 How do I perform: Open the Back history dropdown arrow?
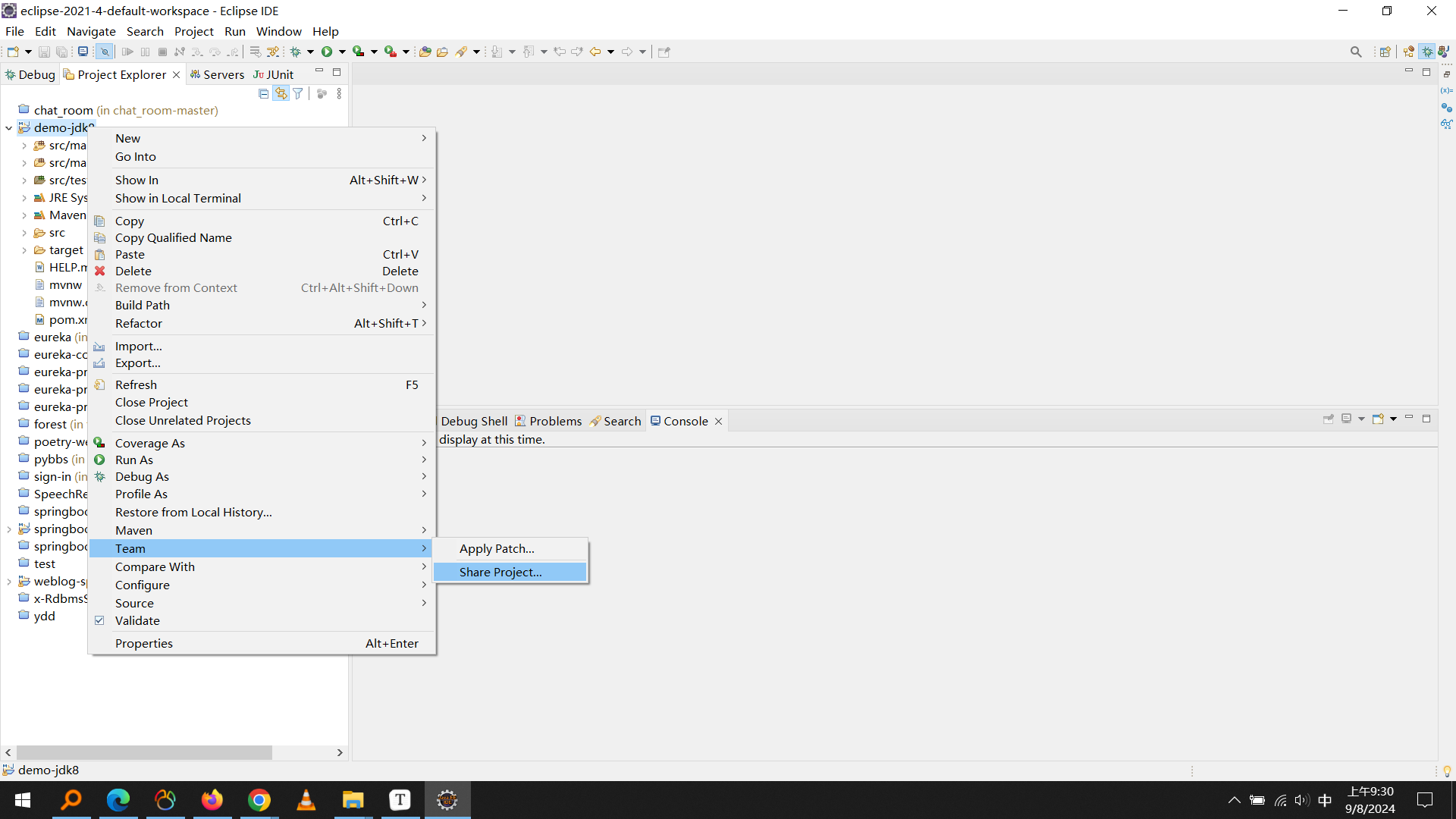[610, 52]
